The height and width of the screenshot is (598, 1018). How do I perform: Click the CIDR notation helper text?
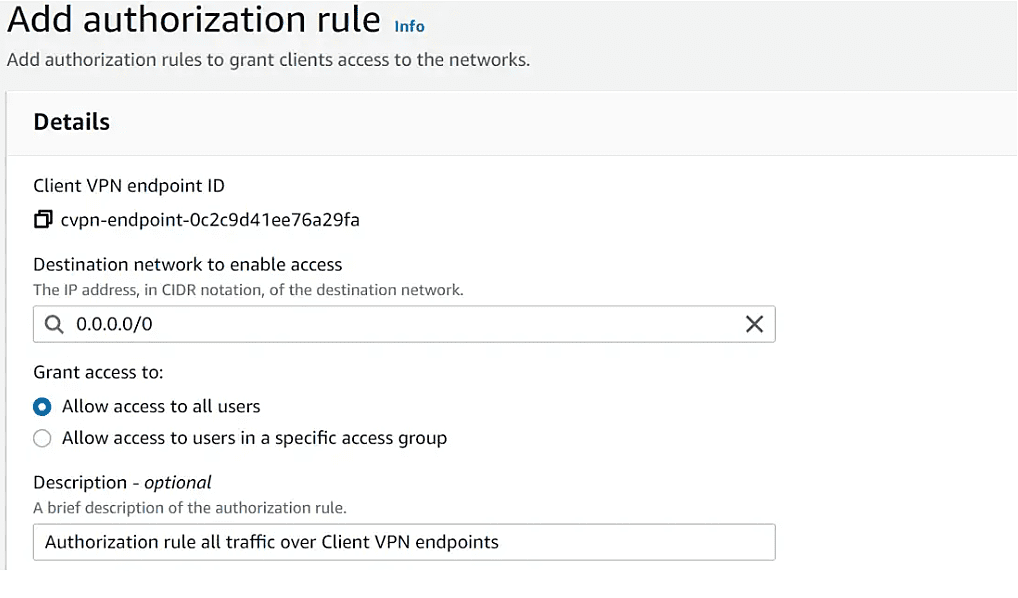248,290
